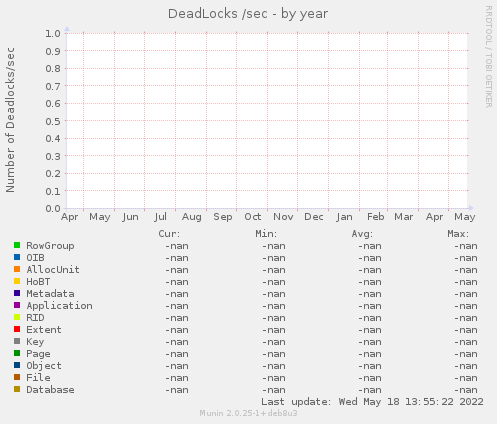This screenshot has height=424, width=497.
Task: Click the Extent Avg value -nan
Action: click(370, 330)
